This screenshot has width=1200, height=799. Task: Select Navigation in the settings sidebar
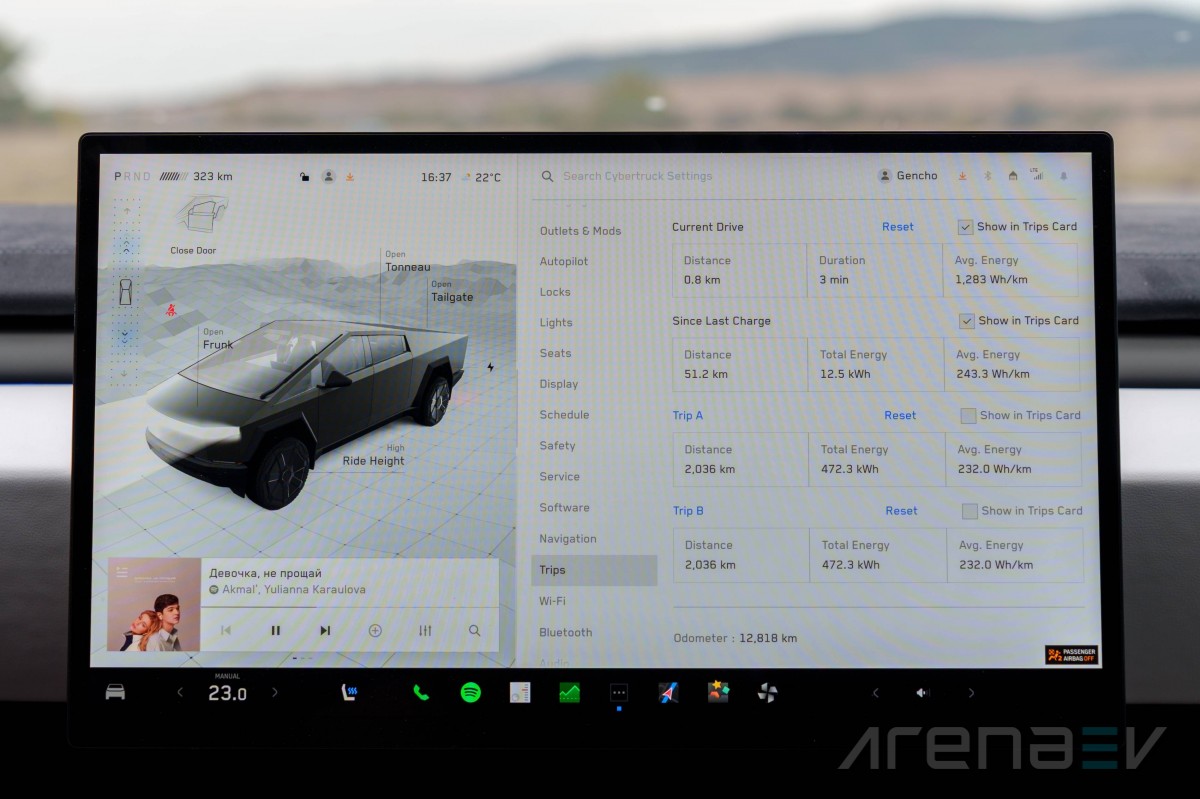(x=567, y=539)
